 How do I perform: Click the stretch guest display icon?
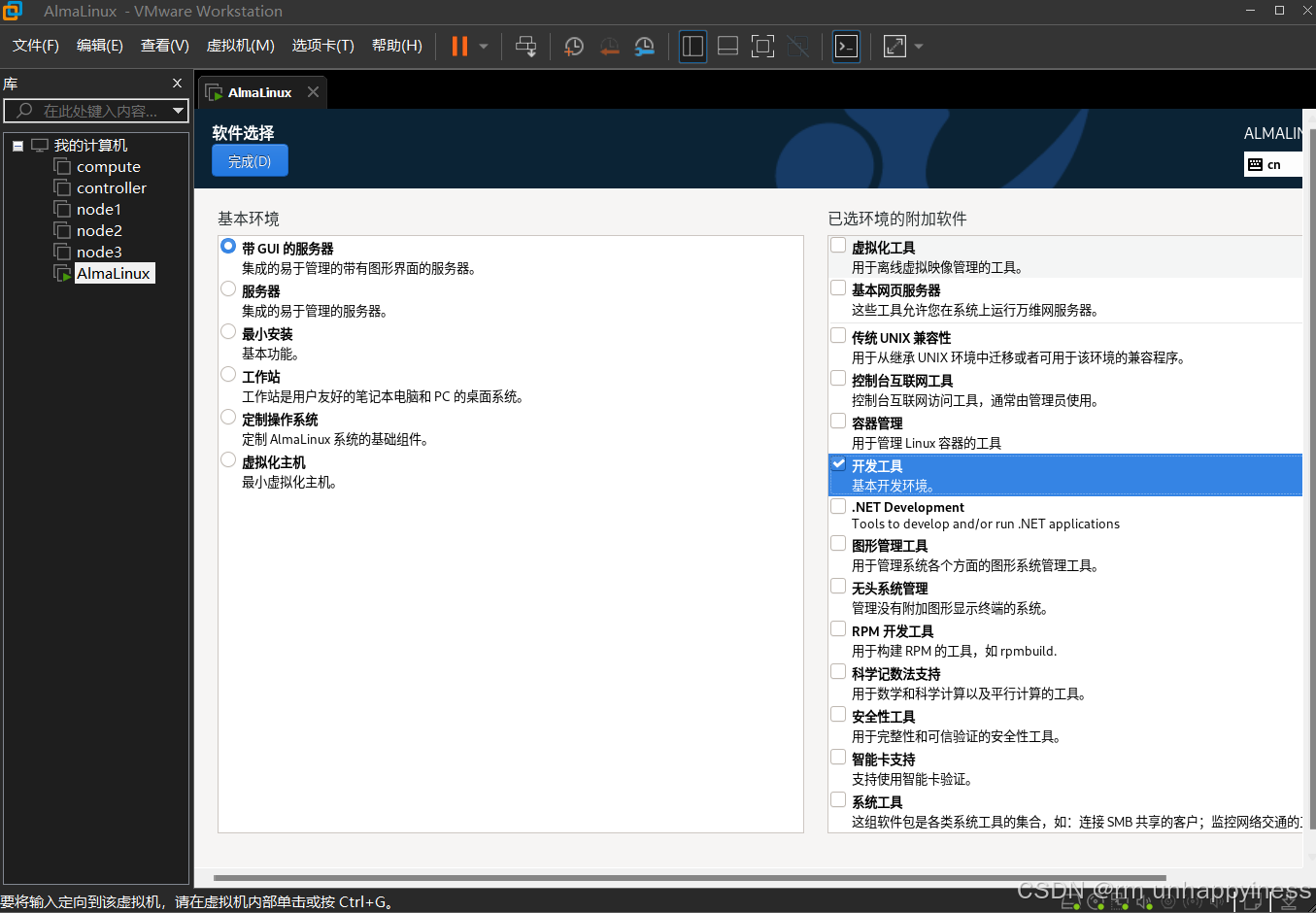tap(894, 46)
